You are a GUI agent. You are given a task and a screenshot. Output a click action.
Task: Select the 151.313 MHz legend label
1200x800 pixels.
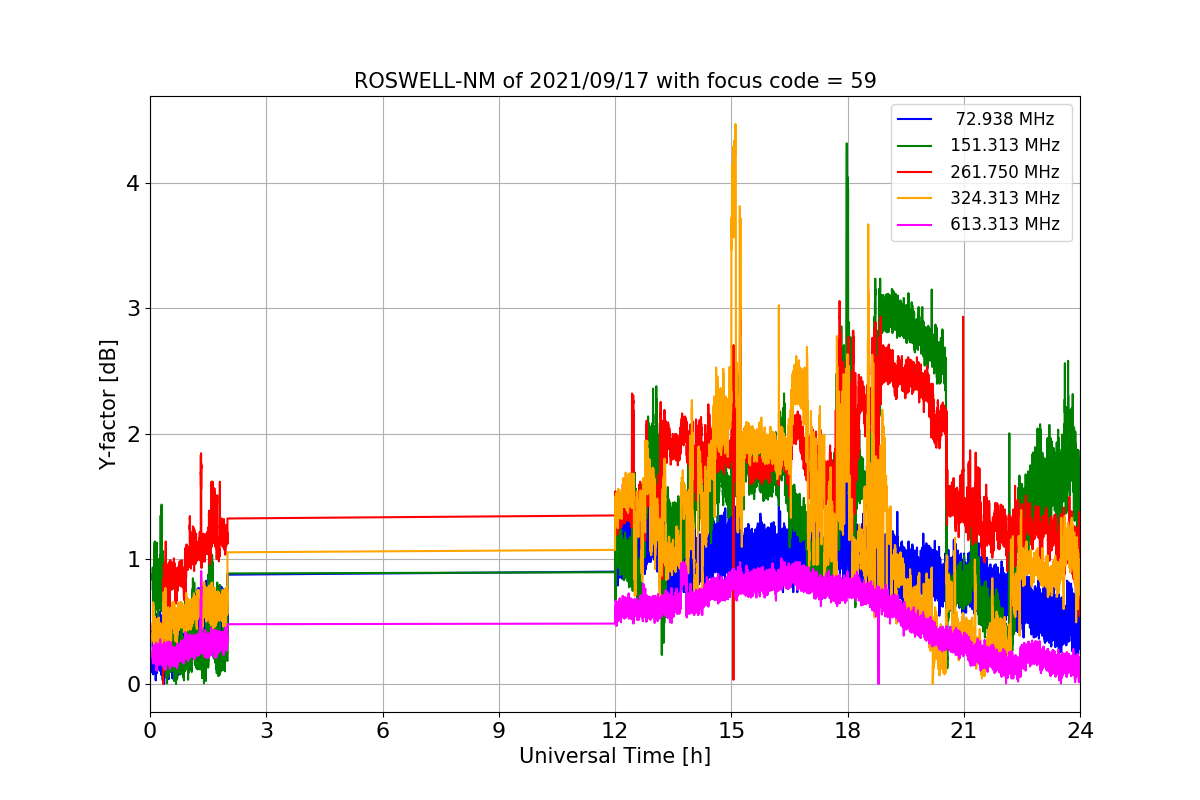tap(1005, 145)
